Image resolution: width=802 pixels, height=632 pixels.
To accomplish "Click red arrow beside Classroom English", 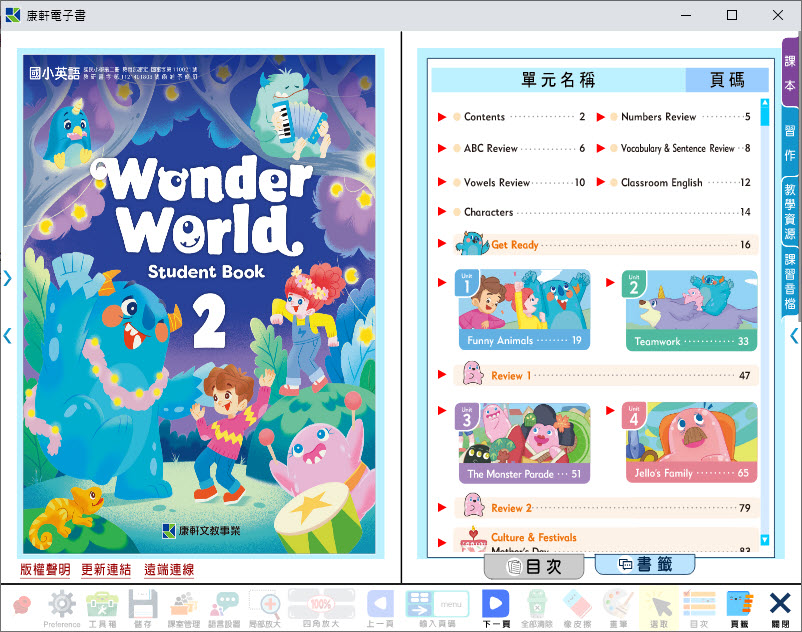I will [x=600, y=182].
